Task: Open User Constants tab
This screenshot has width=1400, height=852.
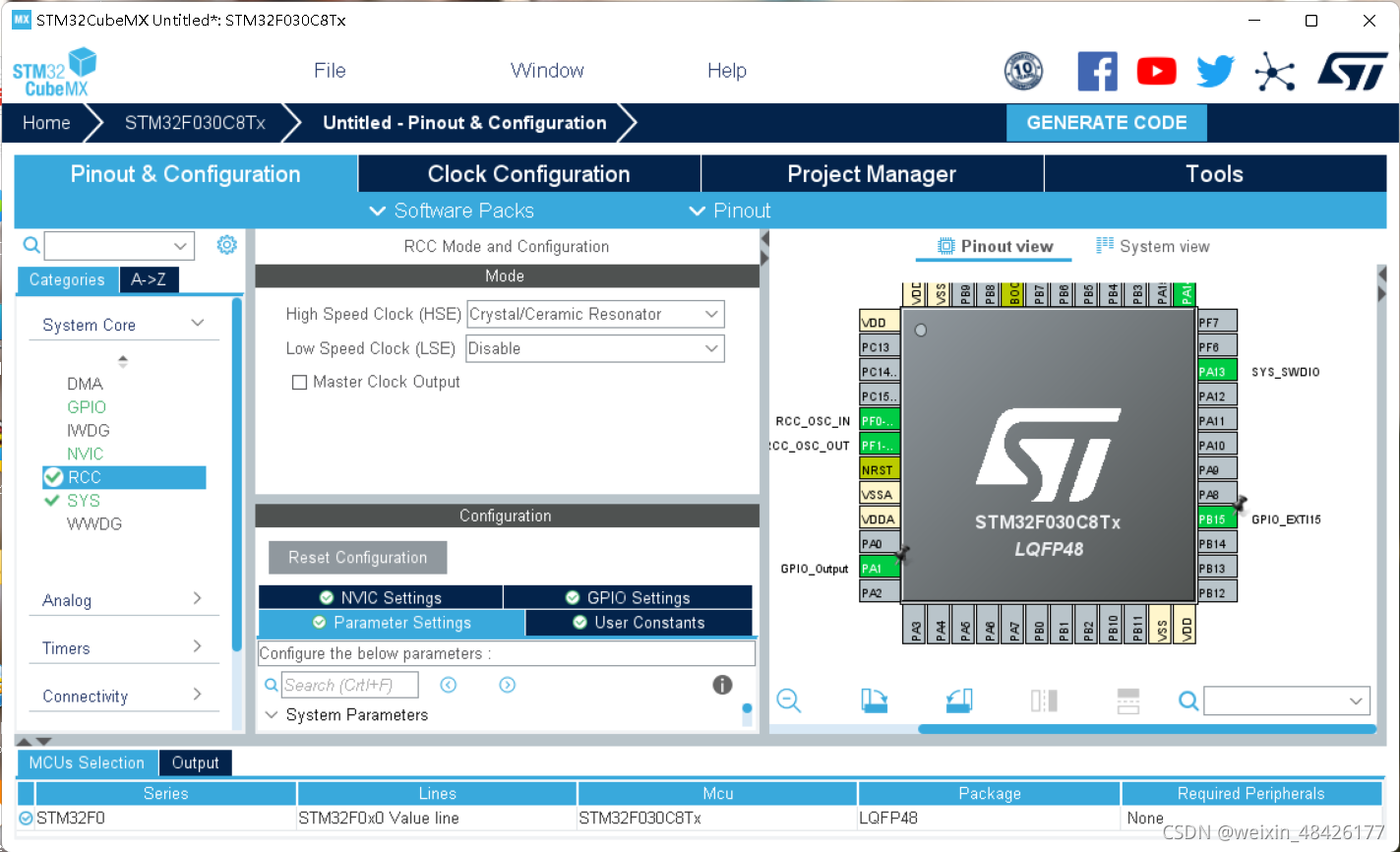Action: pos(639,623)
